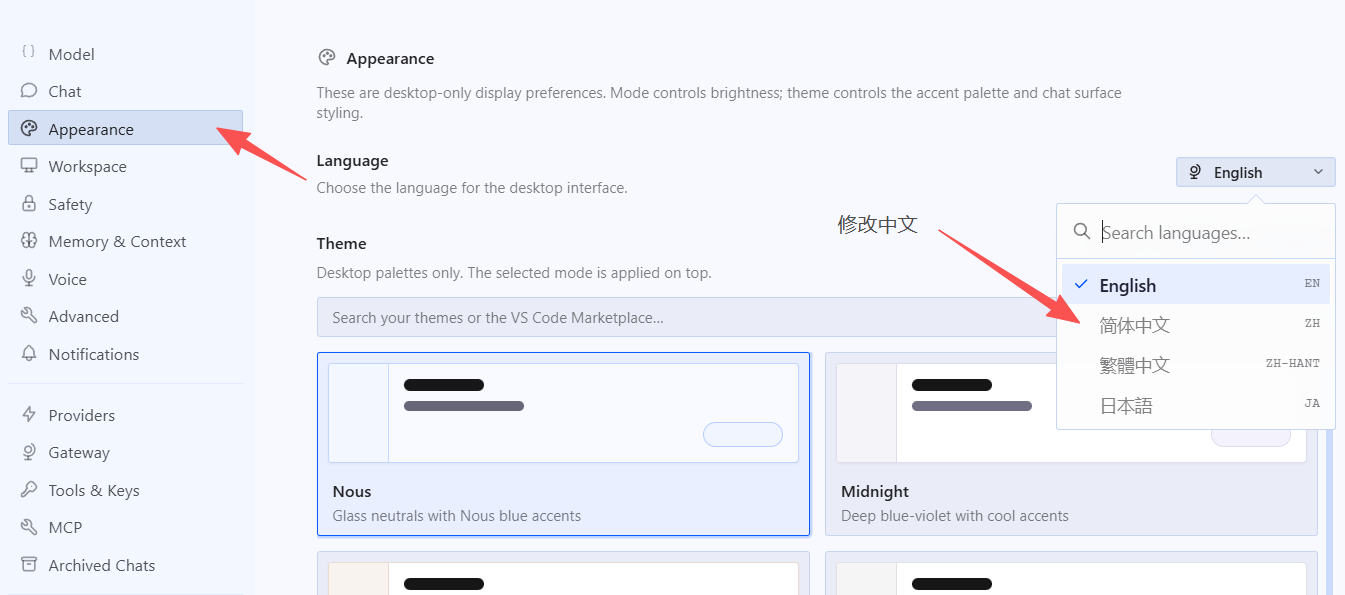
Task: Click the magnifier icon in language search
Action: pyautogui.click(x=1081, y=232)
